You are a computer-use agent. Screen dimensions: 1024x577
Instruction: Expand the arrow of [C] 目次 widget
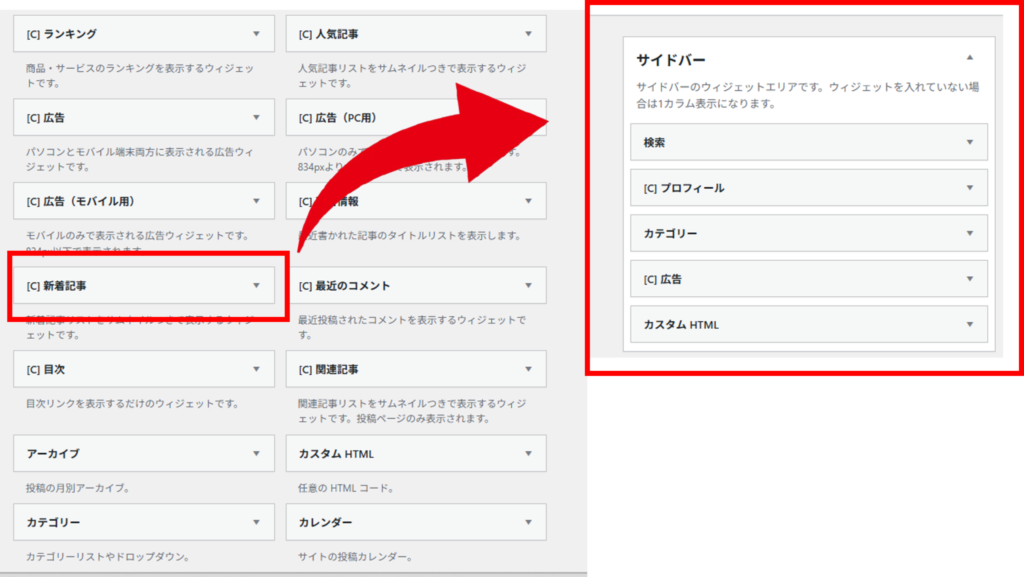click(256, 369)
